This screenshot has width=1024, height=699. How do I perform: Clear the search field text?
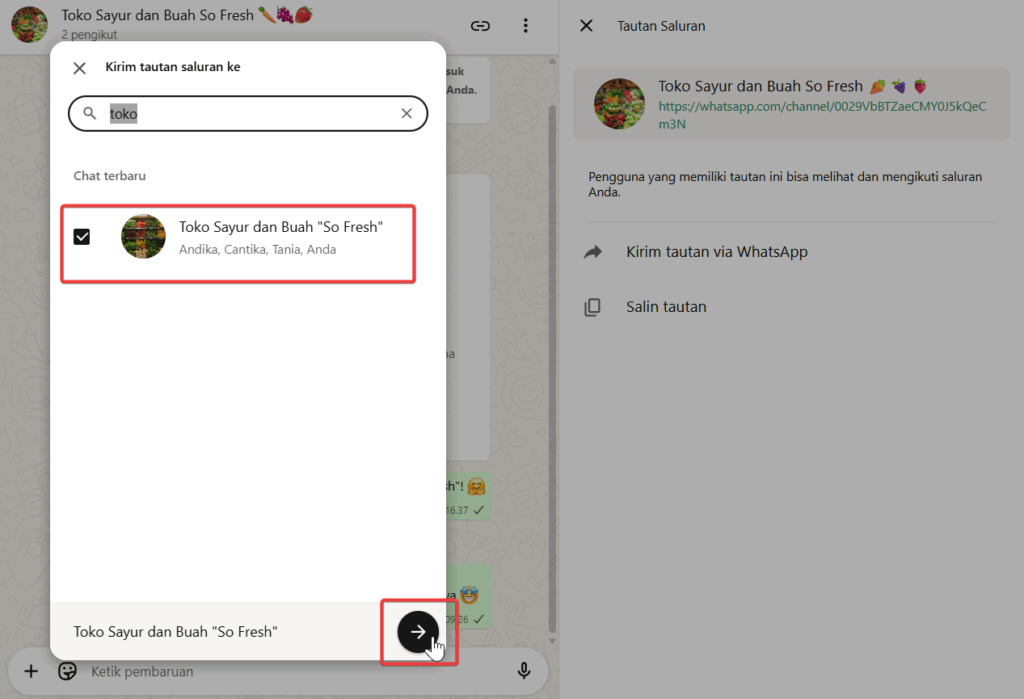[x=406, y=114]
